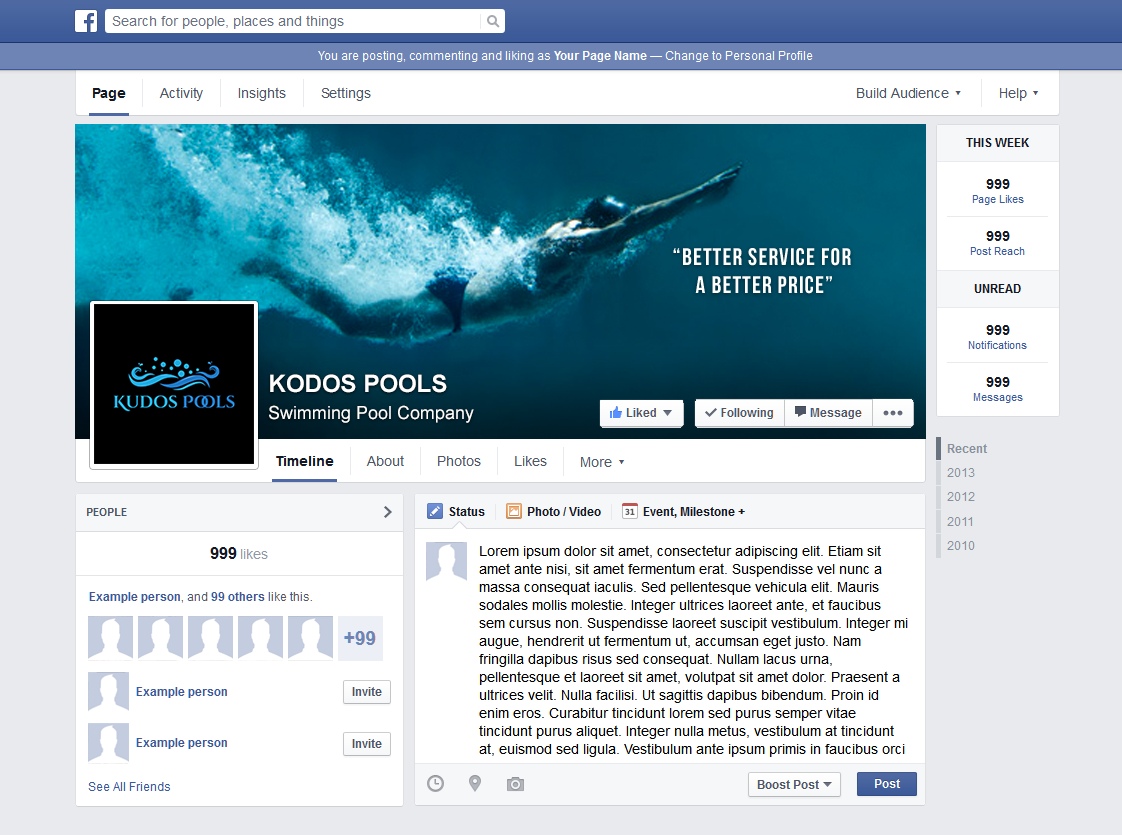1122x835 pixels.
Task: Expand the People panel arrow
Action: point(387,511)
